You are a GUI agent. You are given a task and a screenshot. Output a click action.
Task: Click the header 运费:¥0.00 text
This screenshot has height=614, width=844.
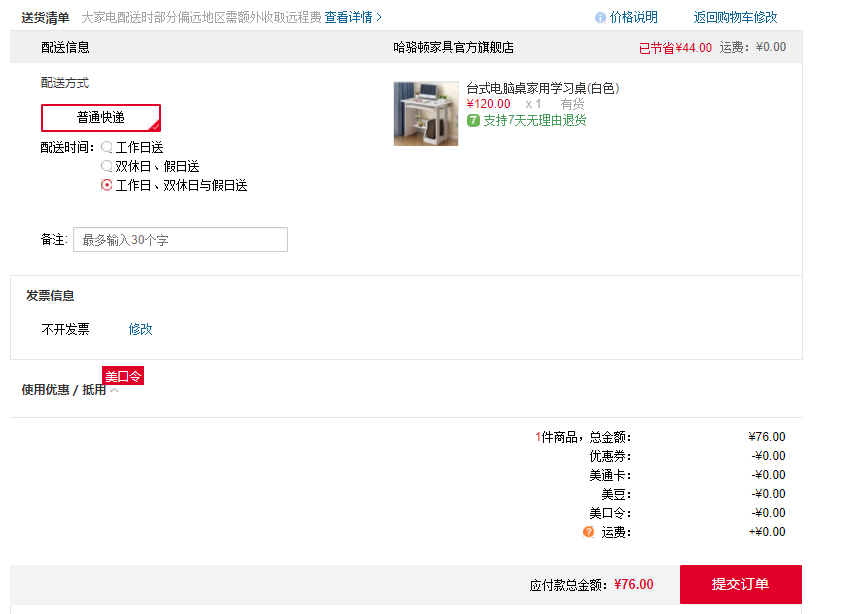(753, 47)
